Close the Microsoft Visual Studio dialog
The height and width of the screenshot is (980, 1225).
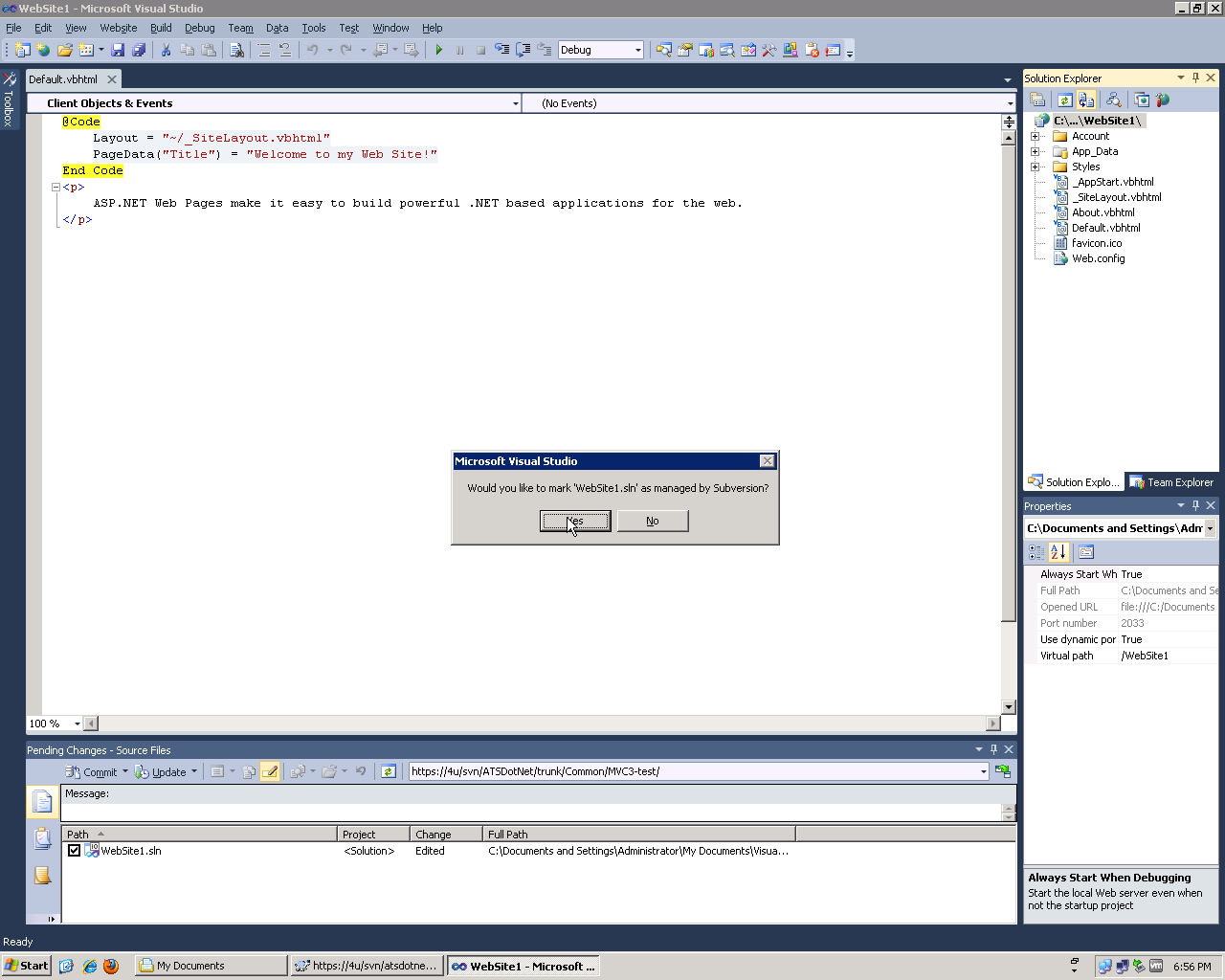[x=767, y=461]
